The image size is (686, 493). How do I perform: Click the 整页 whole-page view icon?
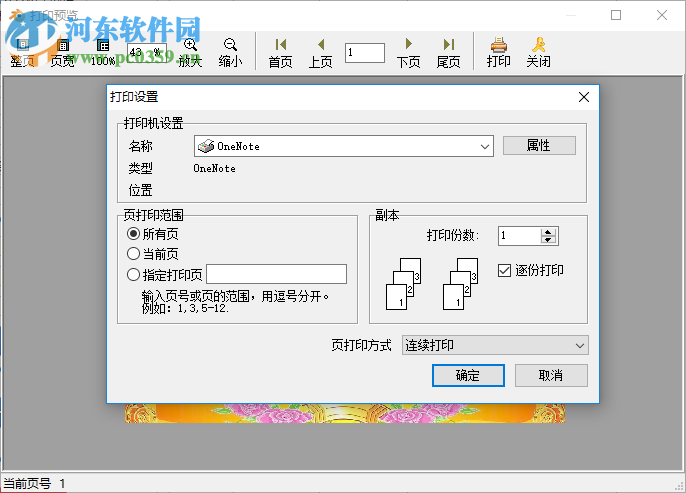pos(22,45)
